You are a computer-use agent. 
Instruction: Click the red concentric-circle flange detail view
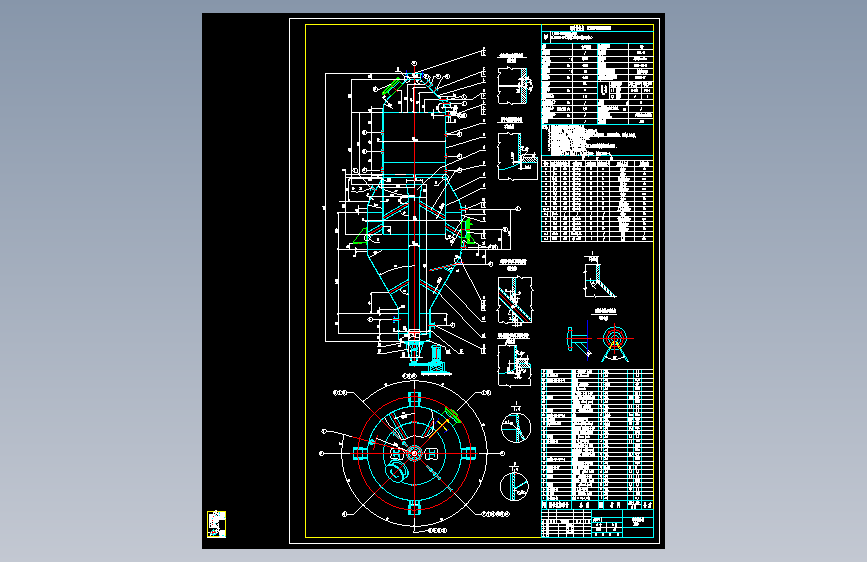coord(614,339)
